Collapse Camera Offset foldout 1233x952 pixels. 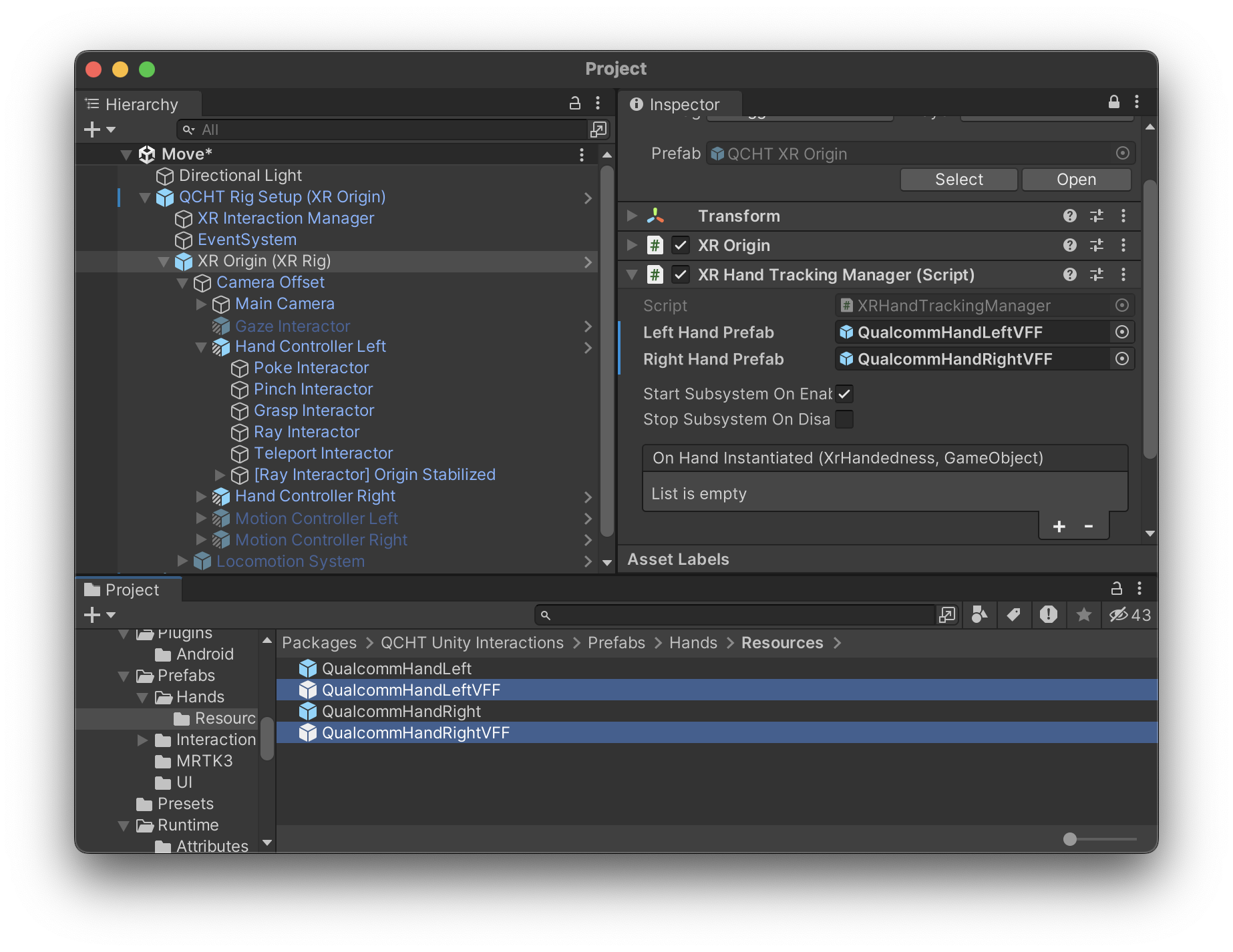click(182, 283)
